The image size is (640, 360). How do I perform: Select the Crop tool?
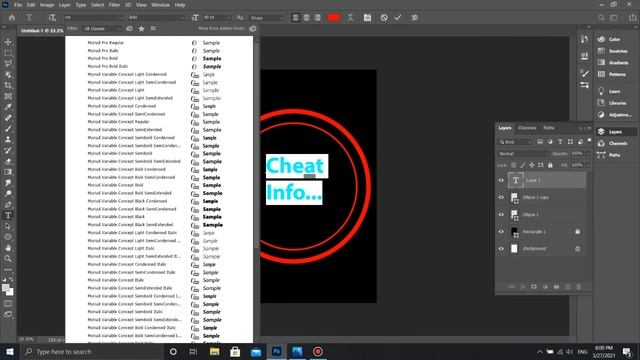(8, 85)
